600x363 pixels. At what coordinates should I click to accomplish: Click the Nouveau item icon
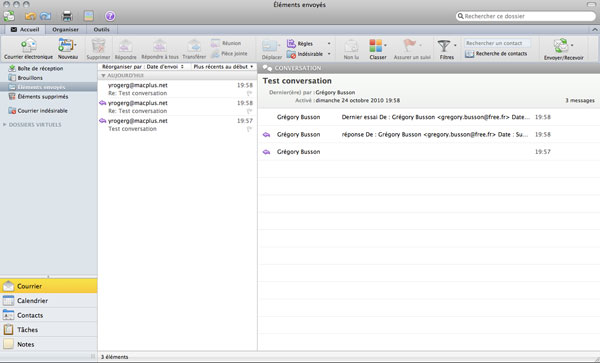(65, 46)
